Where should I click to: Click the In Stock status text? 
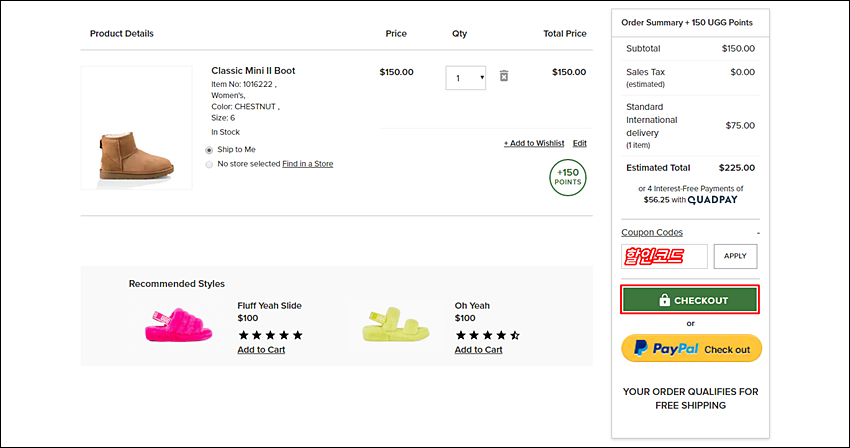(x=225, y=132)
